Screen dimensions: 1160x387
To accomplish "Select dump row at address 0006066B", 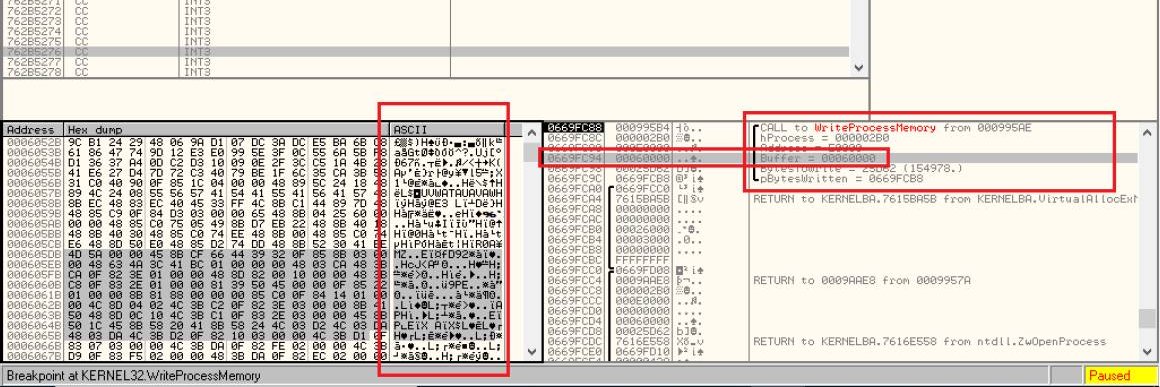I will click(254, 345).
